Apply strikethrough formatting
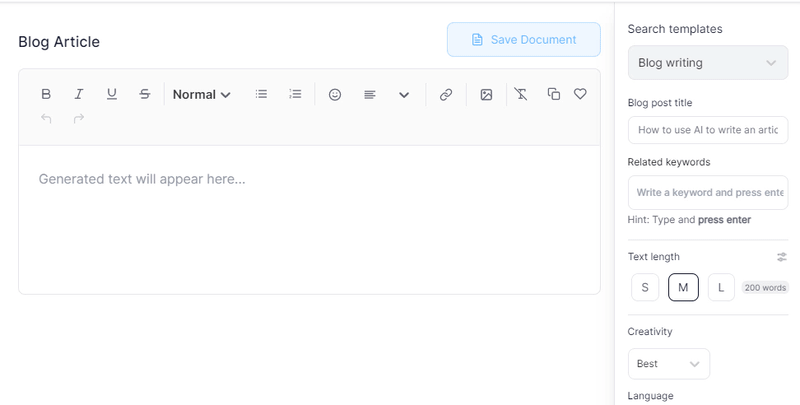 (145, 94)
